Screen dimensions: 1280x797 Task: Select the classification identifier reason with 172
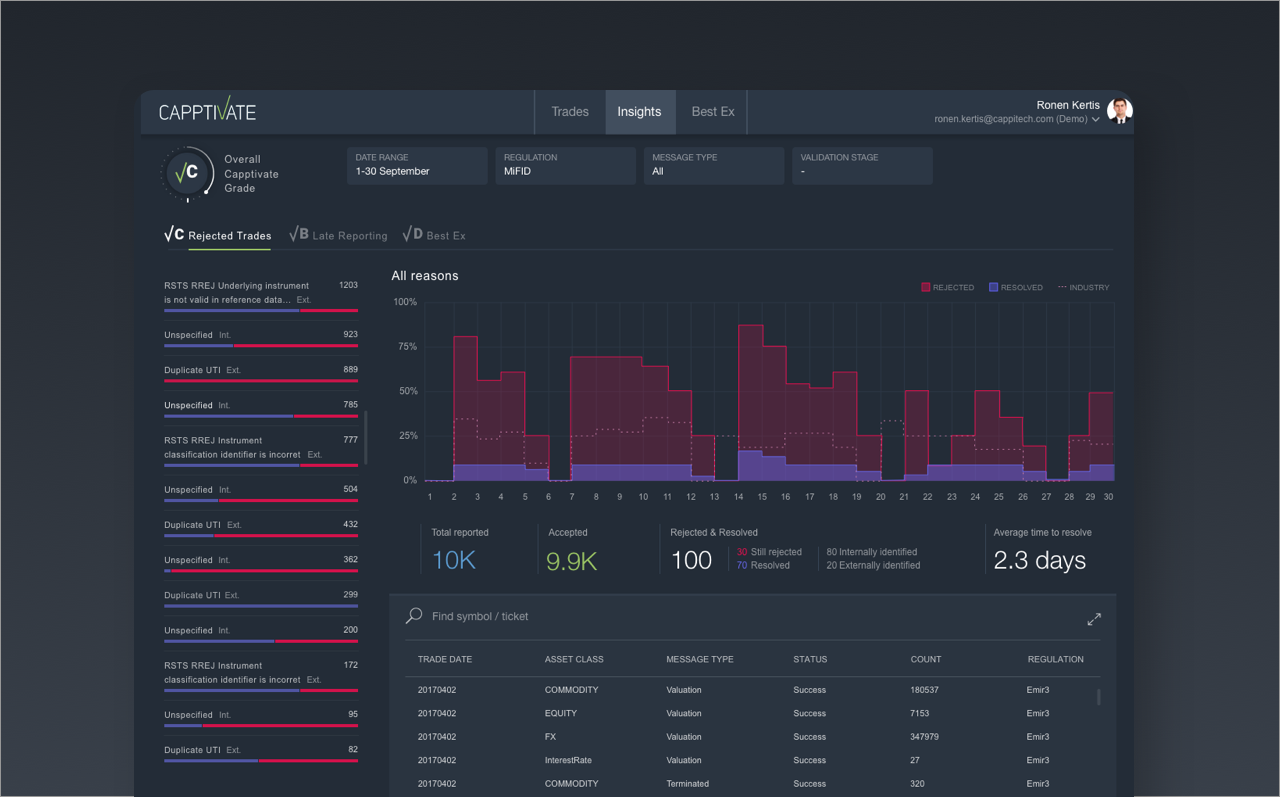pos(261,675)
